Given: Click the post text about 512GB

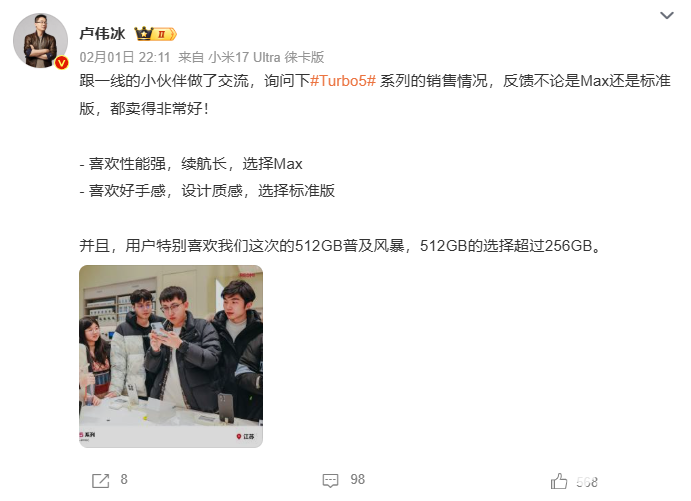Looking at the screenshot, I should click(x=340, y=245).
